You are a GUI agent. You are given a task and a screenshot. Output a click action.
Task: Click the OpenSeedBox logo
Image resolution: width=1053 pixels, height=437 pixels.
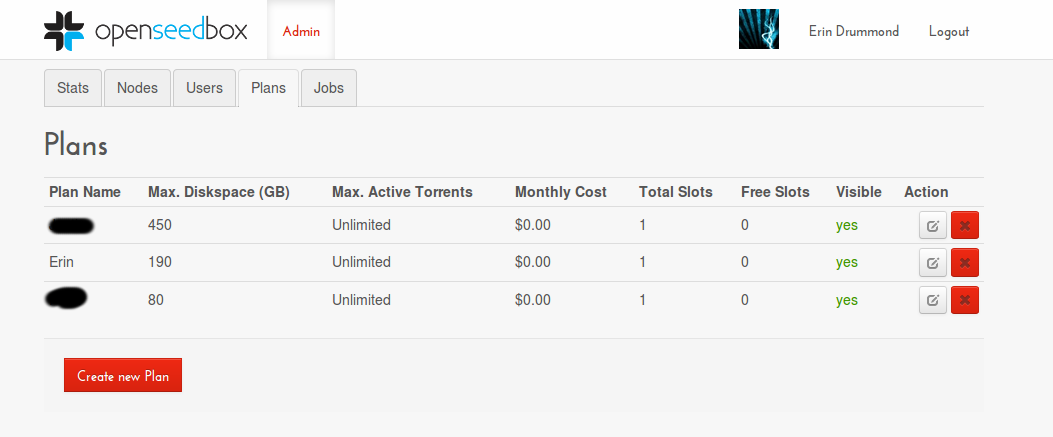tap(147, 31)
